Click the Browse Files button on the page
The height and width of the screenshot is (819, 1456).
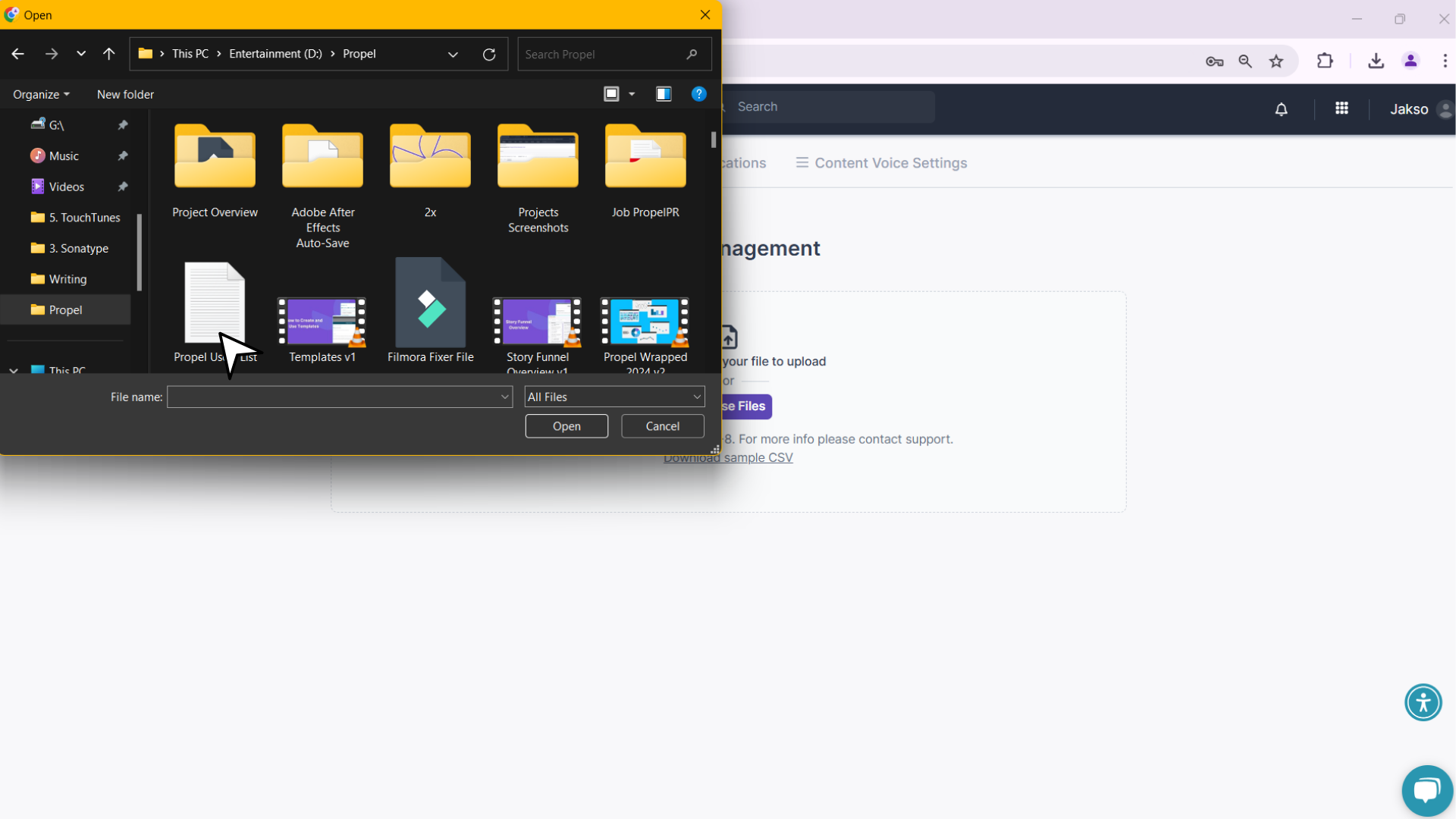[x=745, y=406]
